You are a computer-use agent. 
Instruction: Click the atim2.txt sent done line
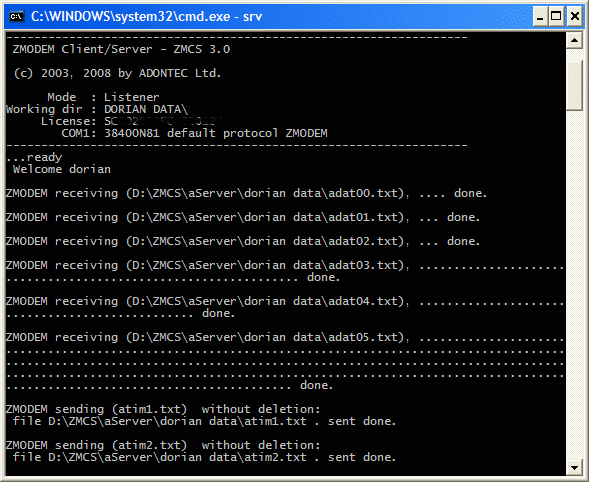[x=204, y=457]
